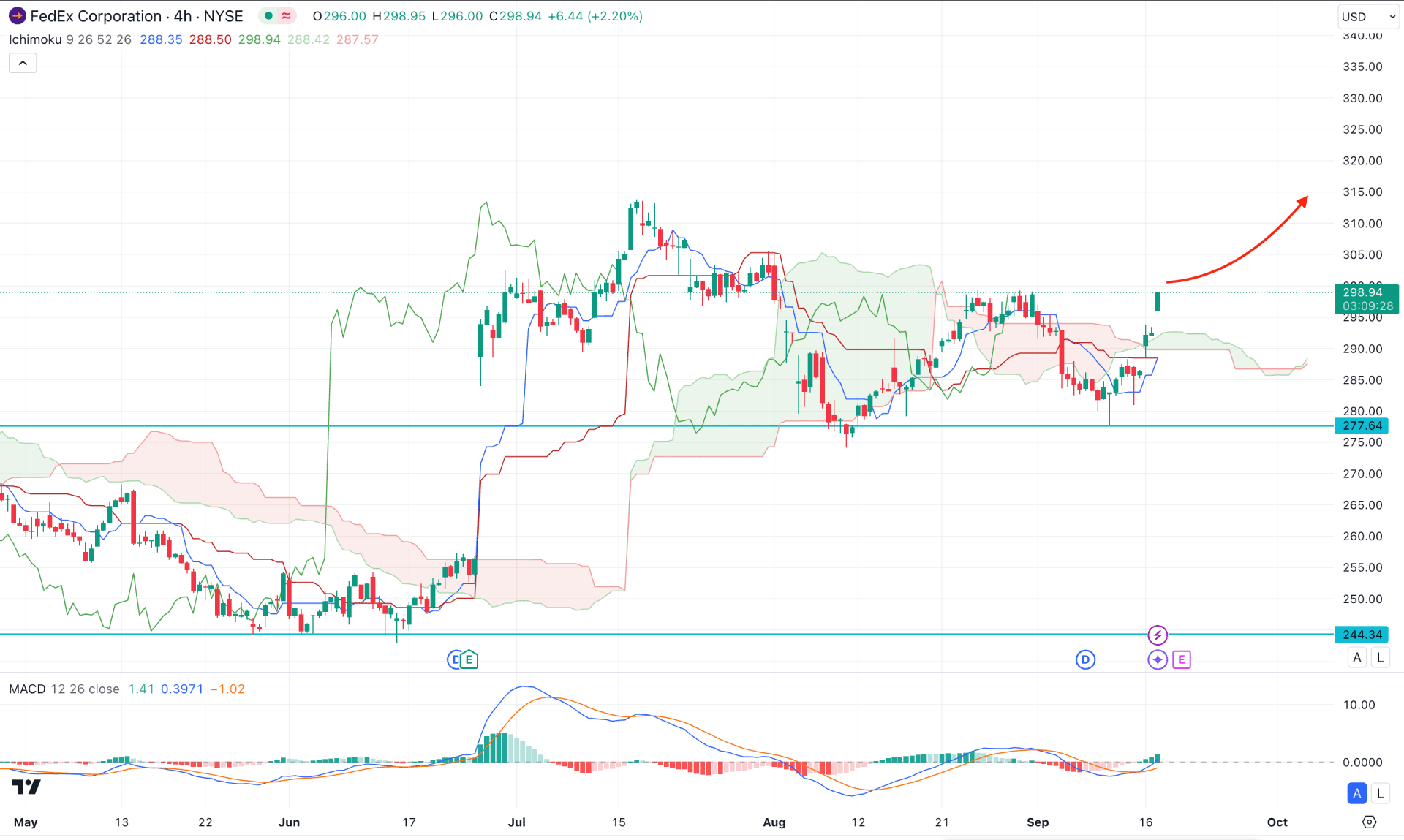Select the Ichimoku indicator legend label
The image size is (1404, 840).
coord(35,39)
